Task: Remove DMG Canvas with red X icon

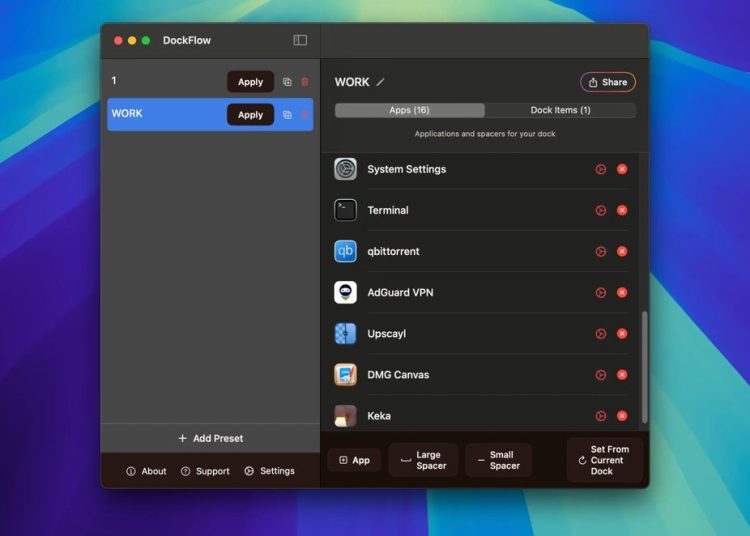Action: pos(622,375)
